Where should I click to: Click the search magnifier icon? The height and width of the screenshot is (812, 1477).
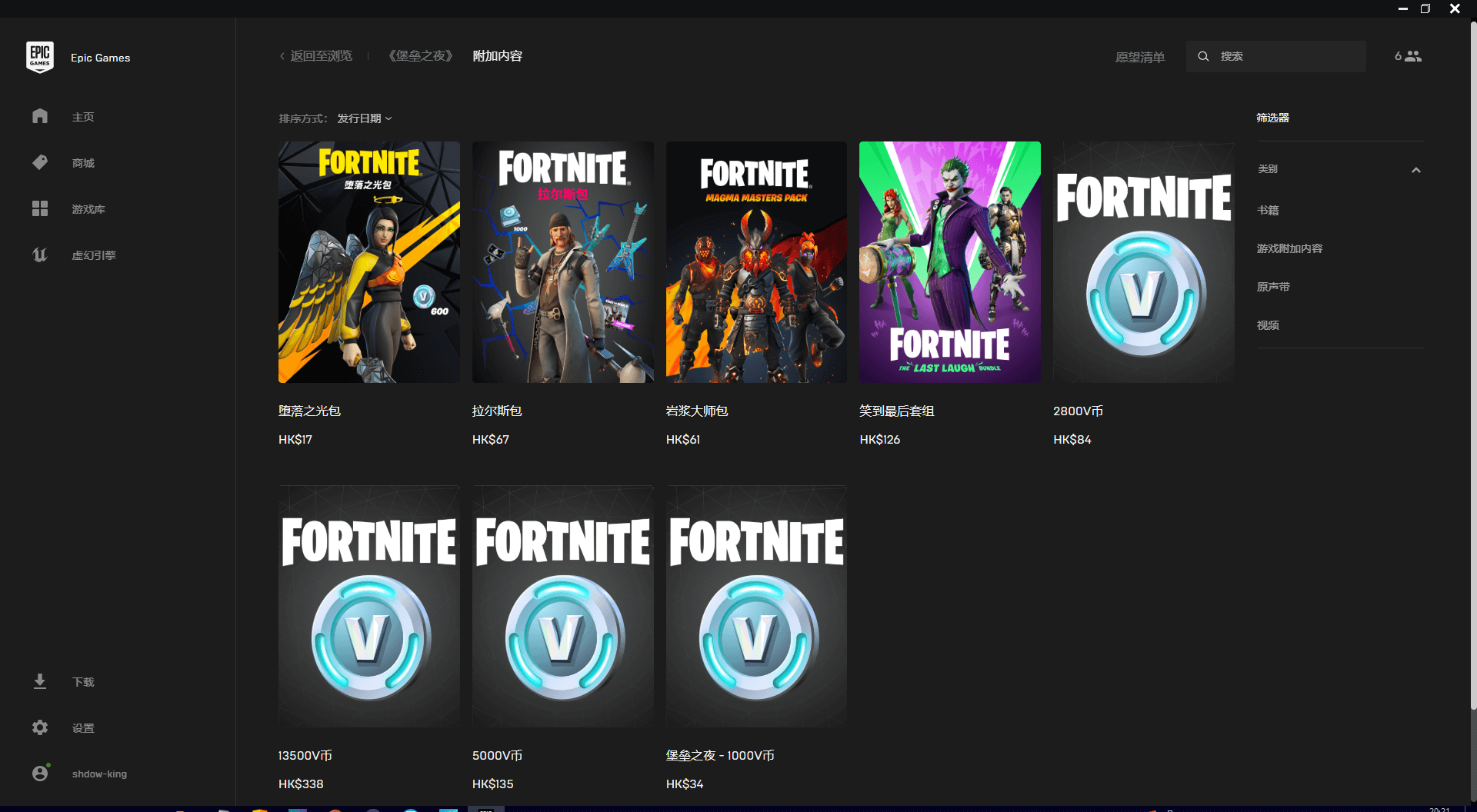(1203, 56)
